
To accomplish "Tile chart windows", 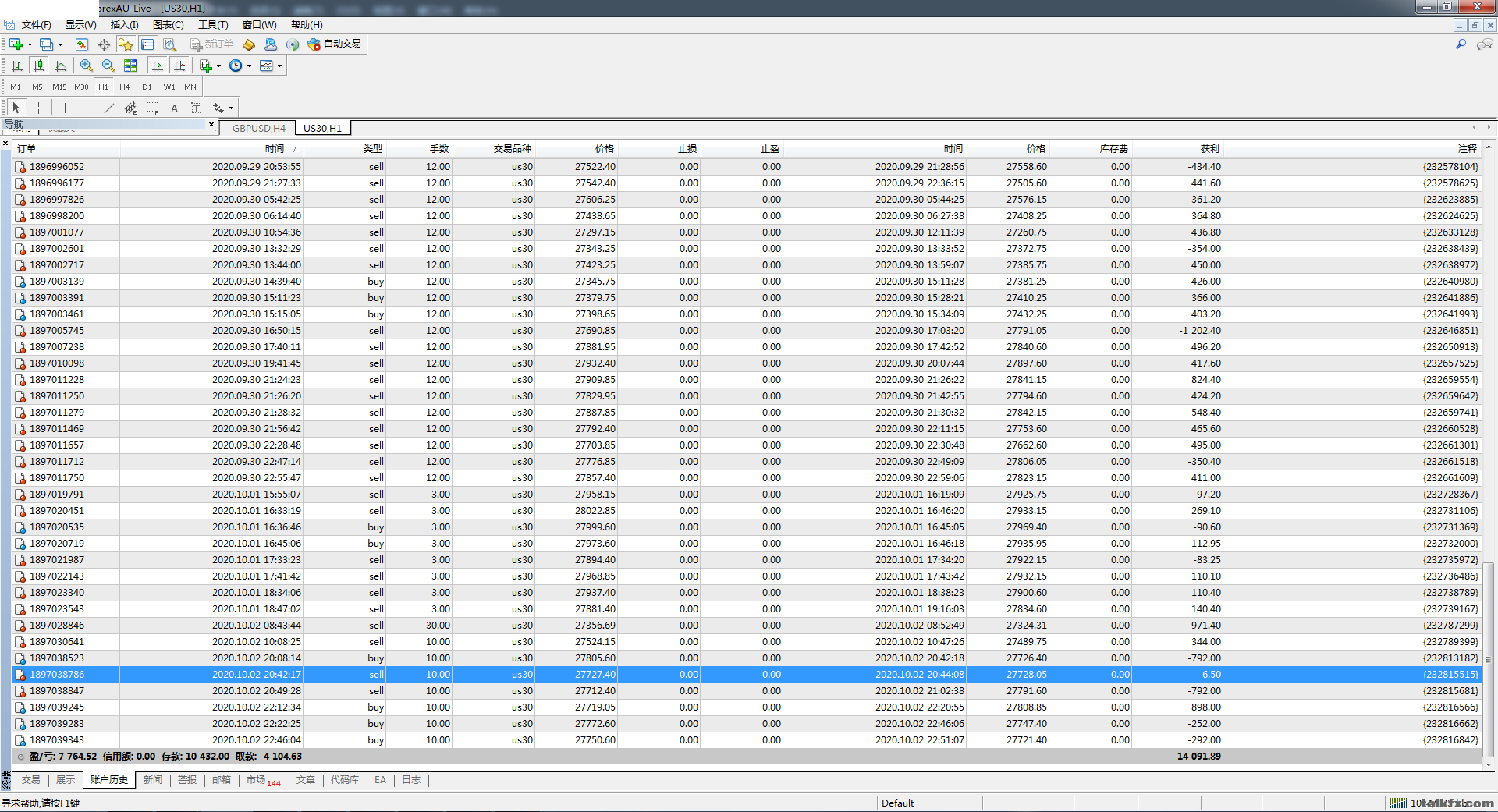I will coord(130,66).
